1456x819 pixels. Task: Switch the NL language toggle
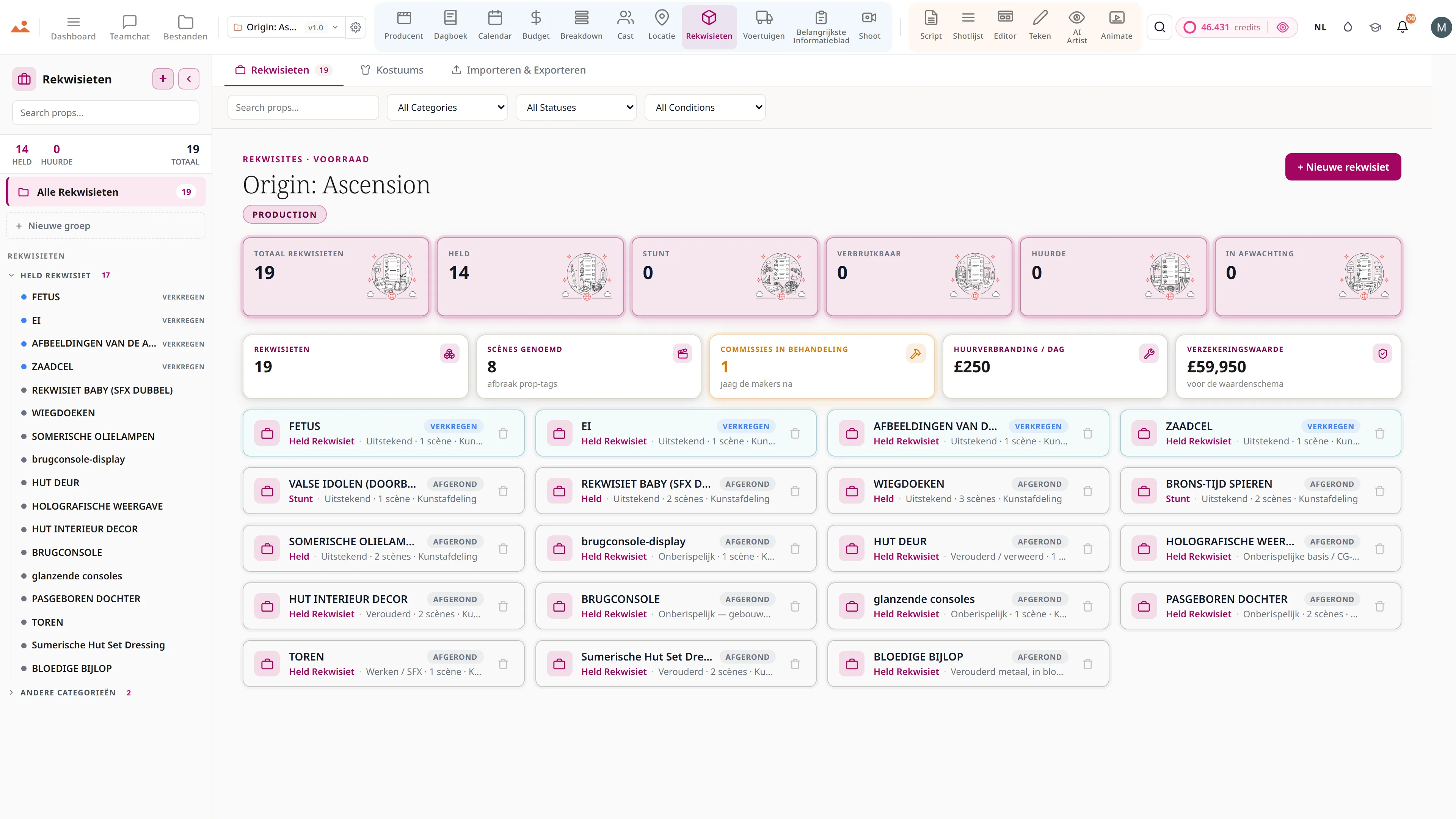tap(1320, 27)
